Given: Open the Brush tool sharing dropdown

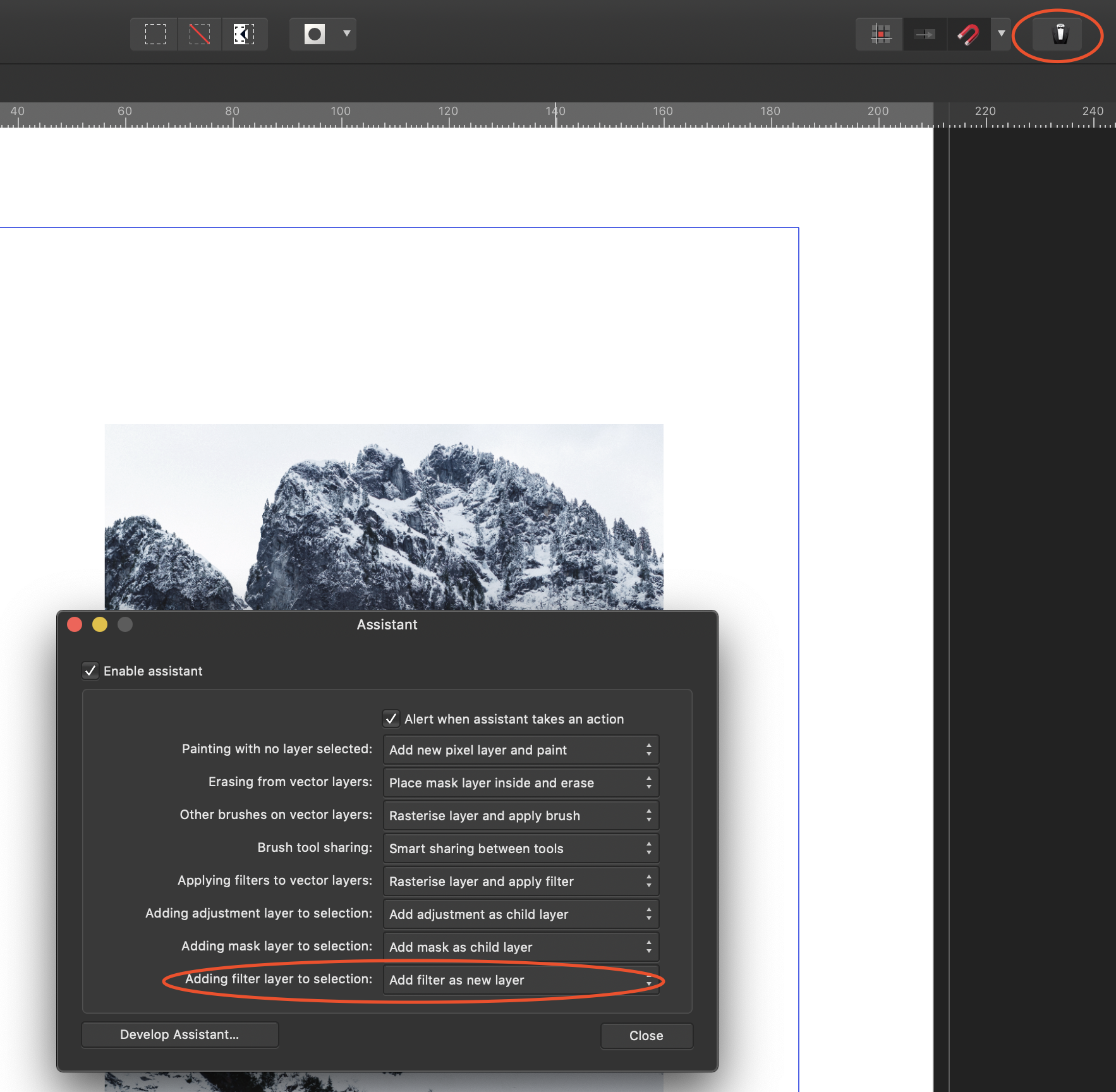Looking at the screenshot, I should (x=521, y=848).
